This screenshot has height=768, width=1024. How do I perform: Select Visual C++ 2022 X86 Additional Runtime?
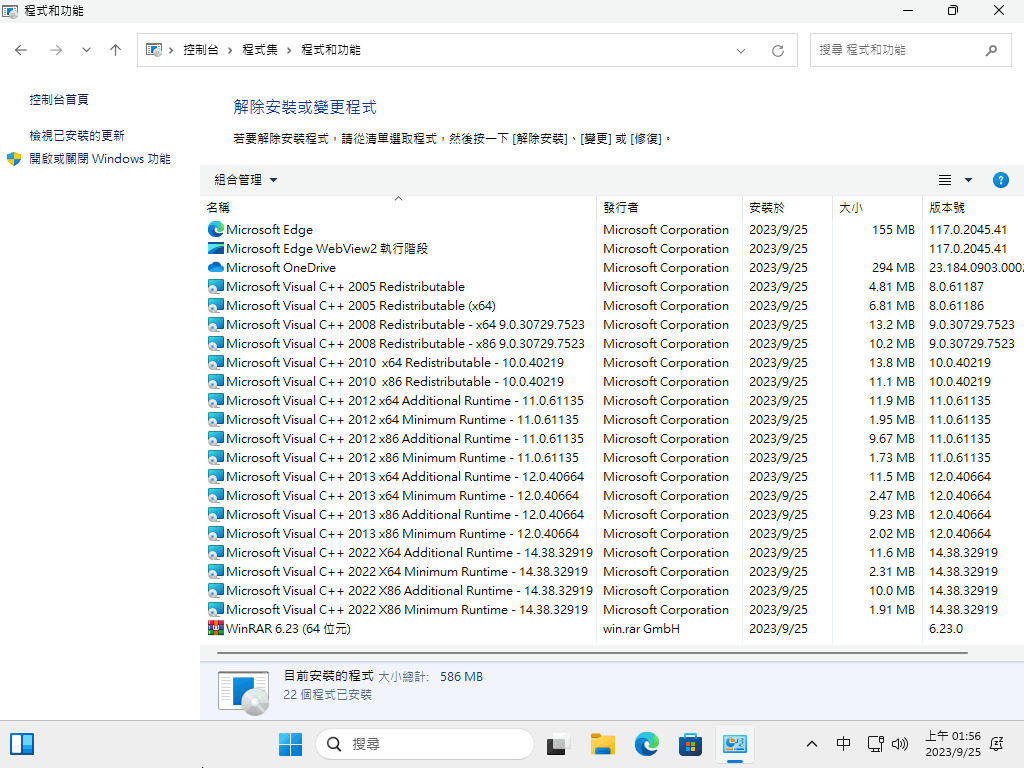click(x=409, y=590)
